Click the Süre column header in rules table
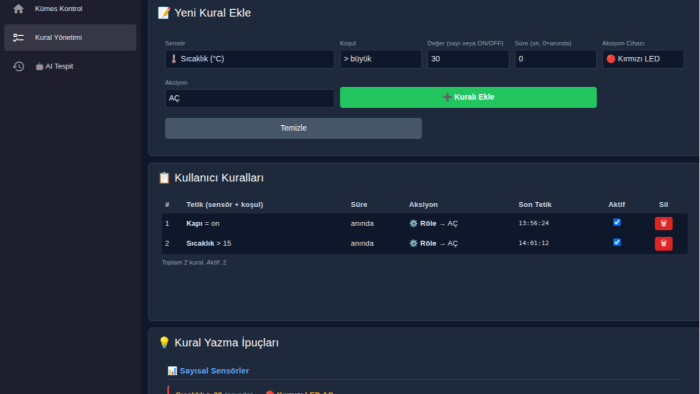This screenshot has width=700, height=394. click(x=359, y=204)
